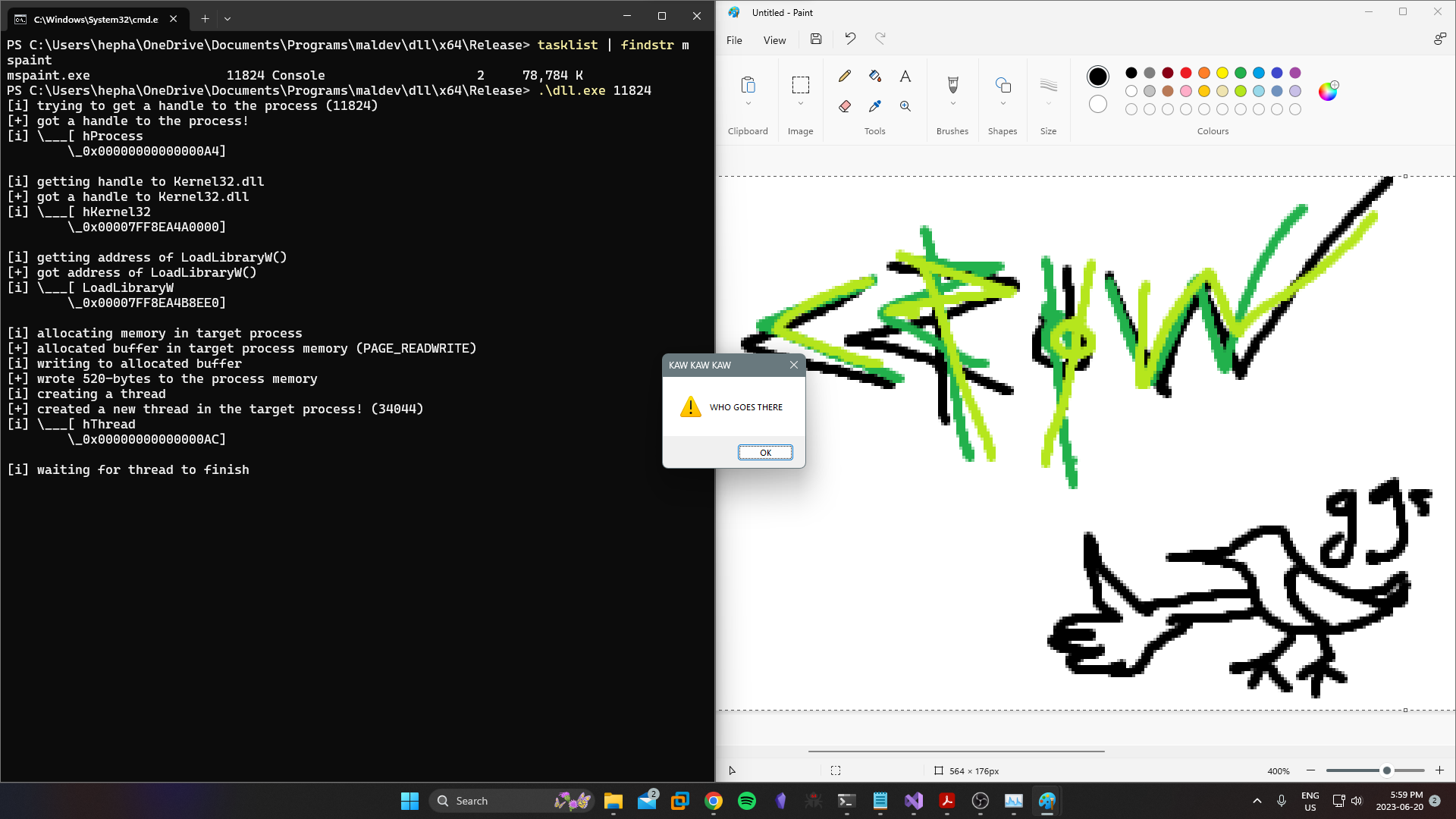This screenshot has height=819, width=1456.
Task: Open File Explorer from the taskbar
Action: click(x=613, y=801)
